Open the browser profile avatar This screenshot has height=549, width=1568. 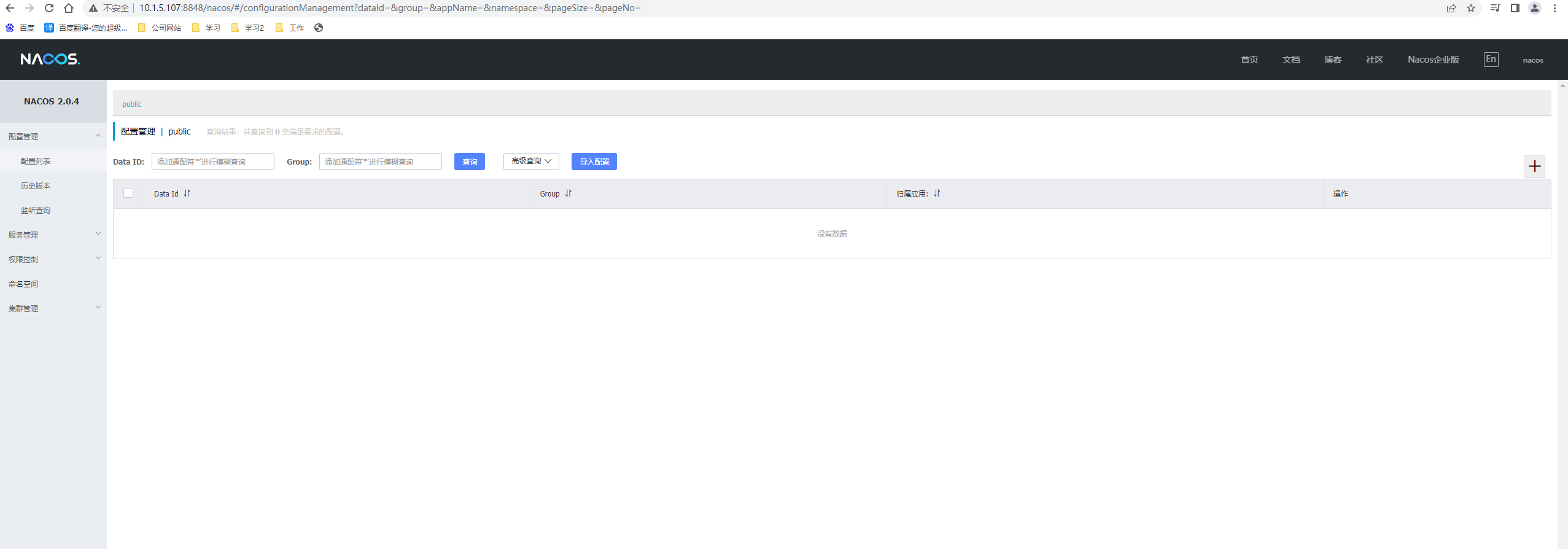click(x=1535, y=8)
